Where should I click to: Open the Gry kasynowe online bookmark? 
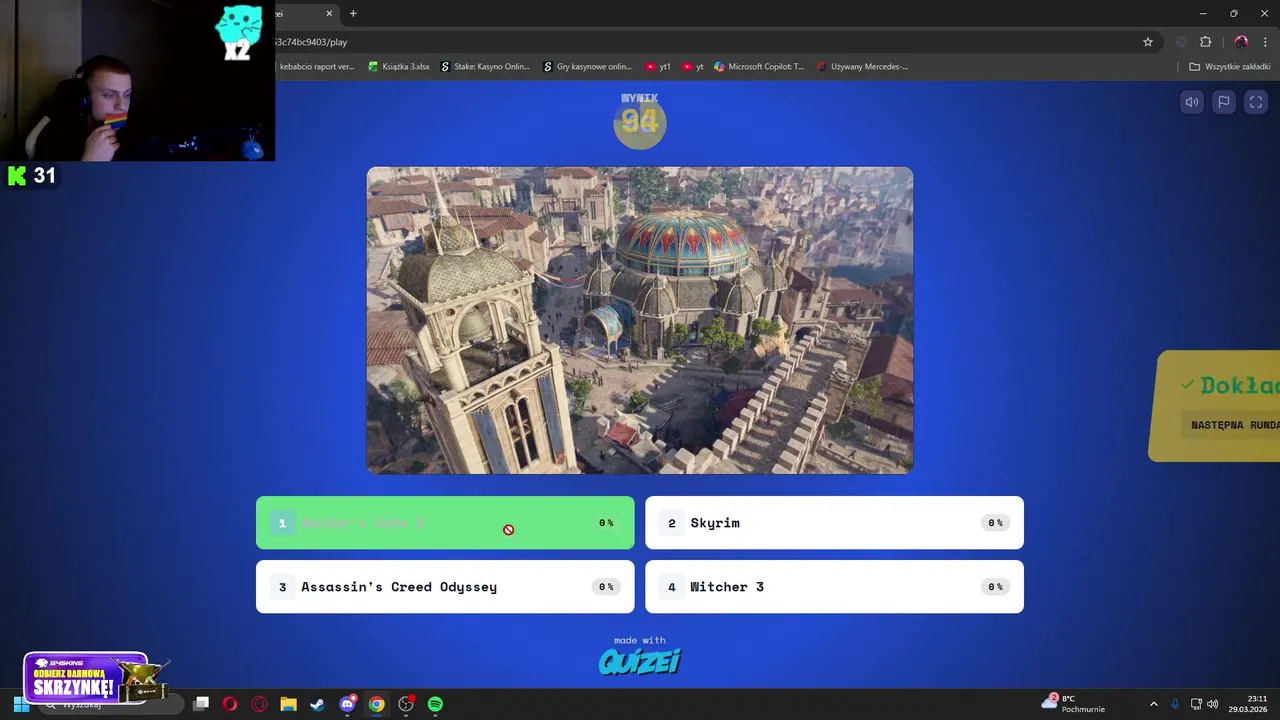tap(587, 67)
